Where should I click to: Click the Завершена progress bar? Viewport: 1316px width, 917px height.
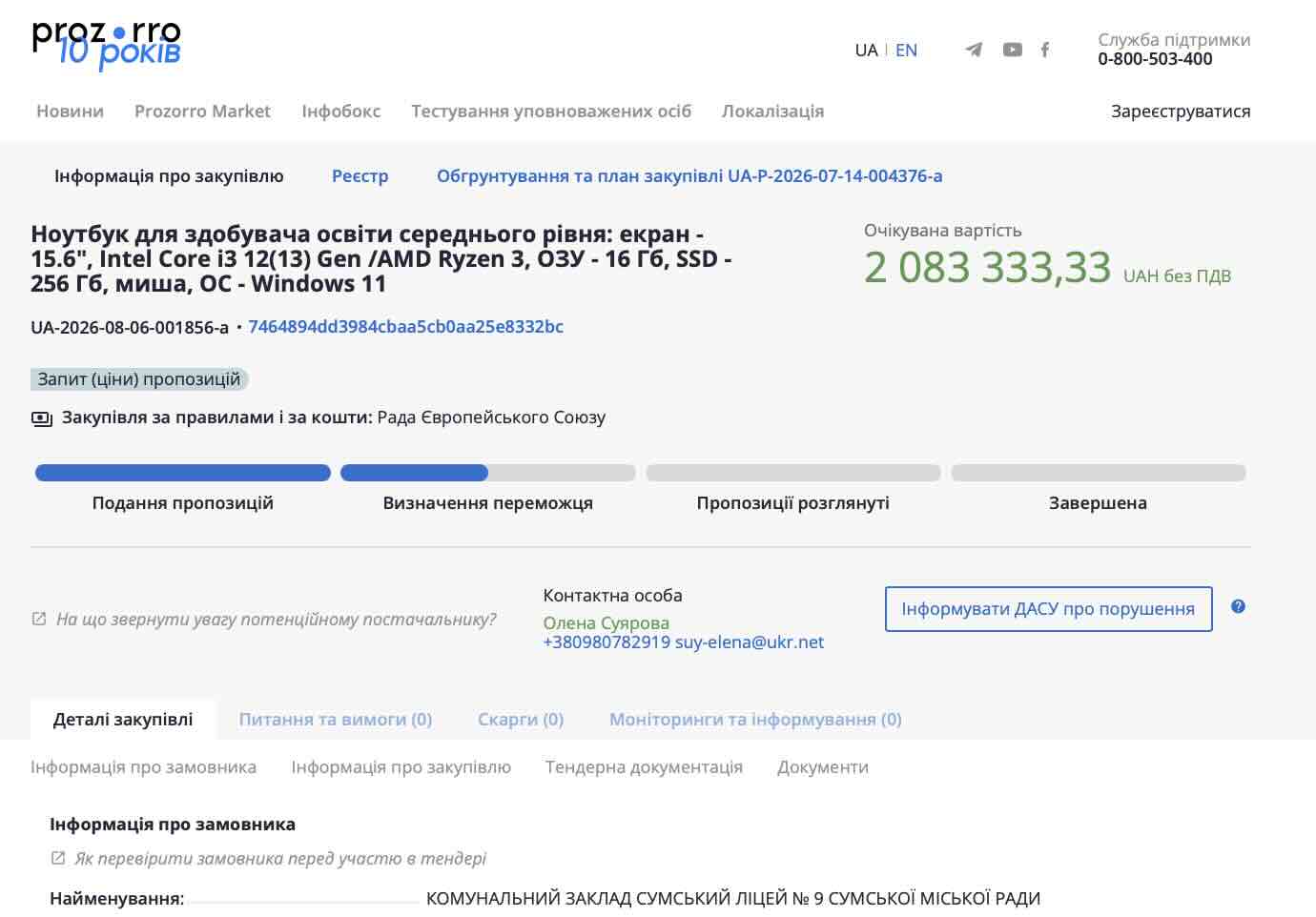pos(1099,473)
